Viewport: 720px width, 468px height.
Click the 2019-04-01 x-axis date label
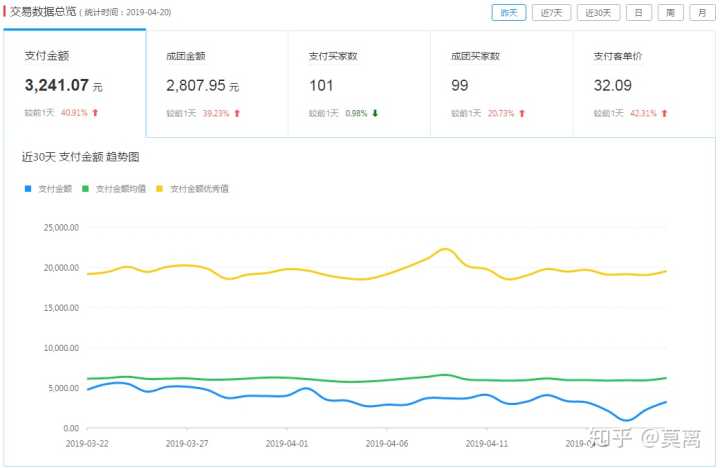[x=290, y=441]
